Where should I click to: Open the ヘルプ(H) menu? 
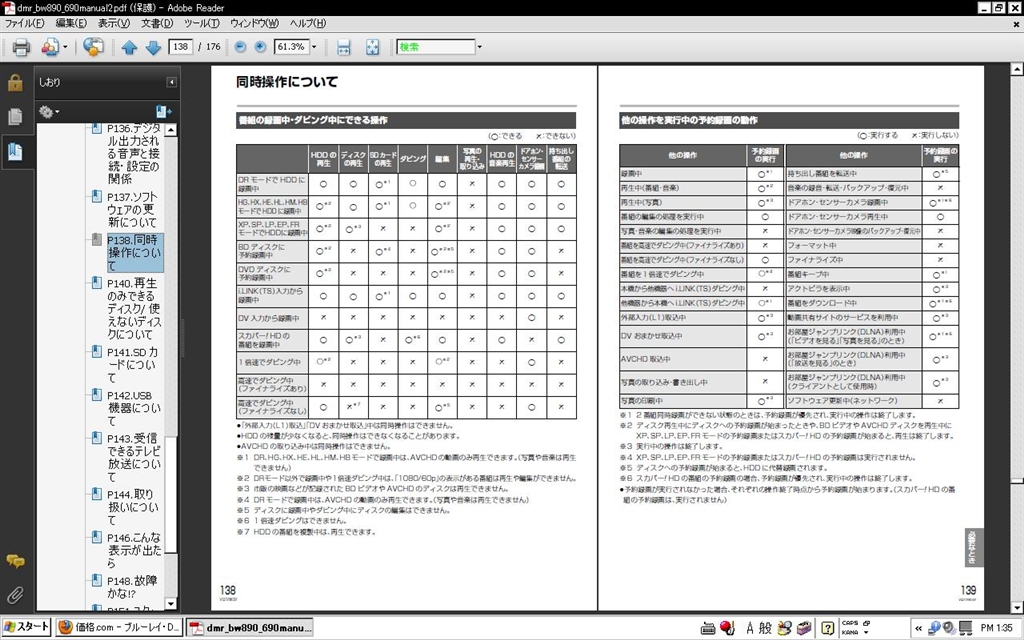click(308, 23)
